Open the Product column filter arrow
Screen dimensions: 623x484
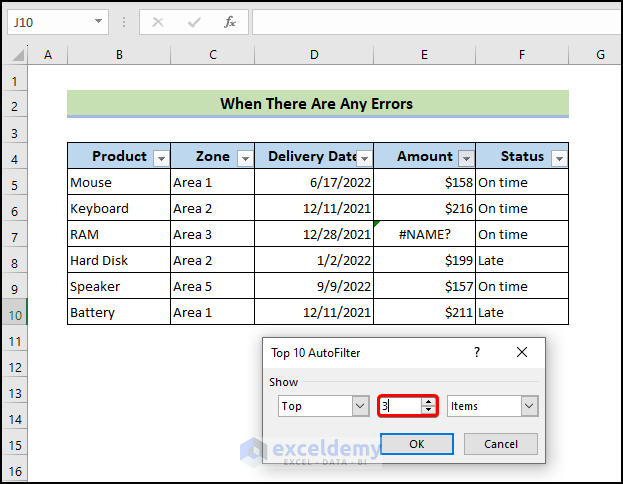(x=160, y=157)
